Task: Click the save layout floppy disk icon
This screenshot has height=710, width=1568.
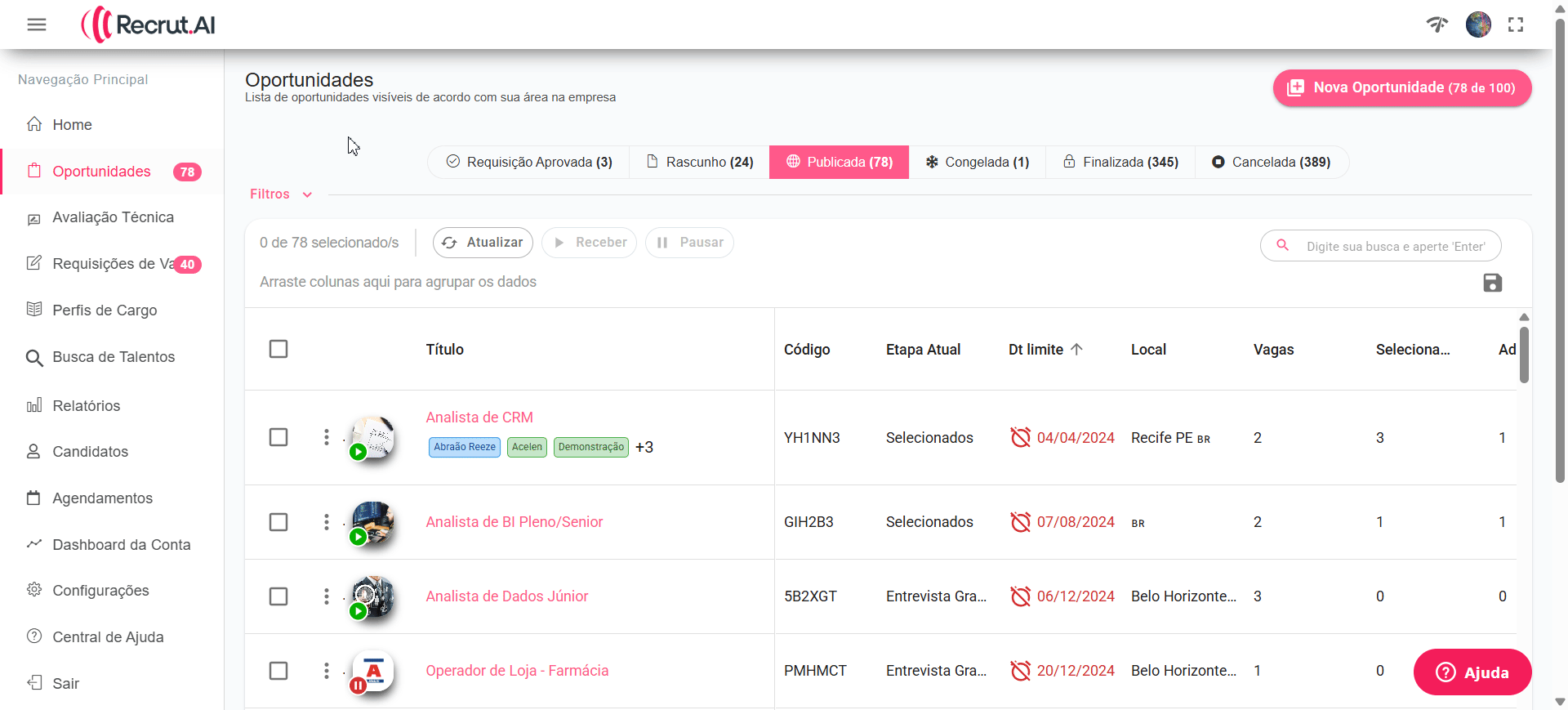Action: point(1492,283)
